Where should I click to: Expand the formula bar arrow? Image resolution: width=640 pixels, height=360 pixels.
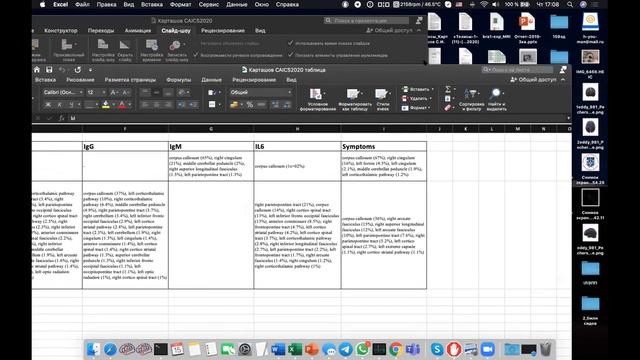pos(569,118)
